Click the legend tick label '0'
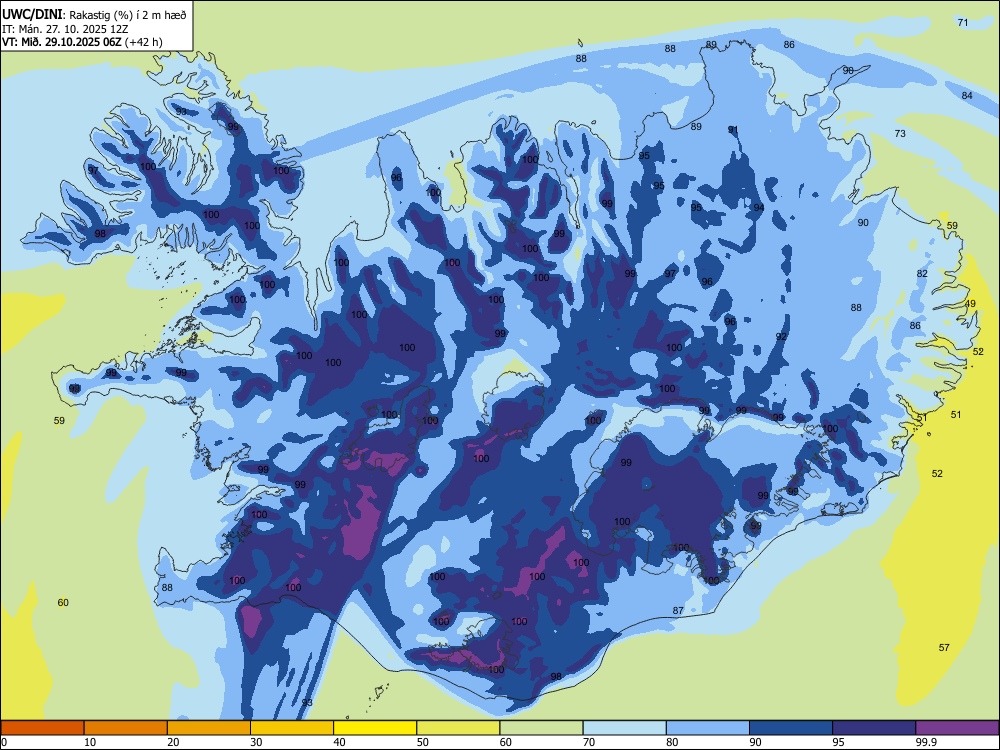Screen dimensions: 1000x750 (4, 742)
